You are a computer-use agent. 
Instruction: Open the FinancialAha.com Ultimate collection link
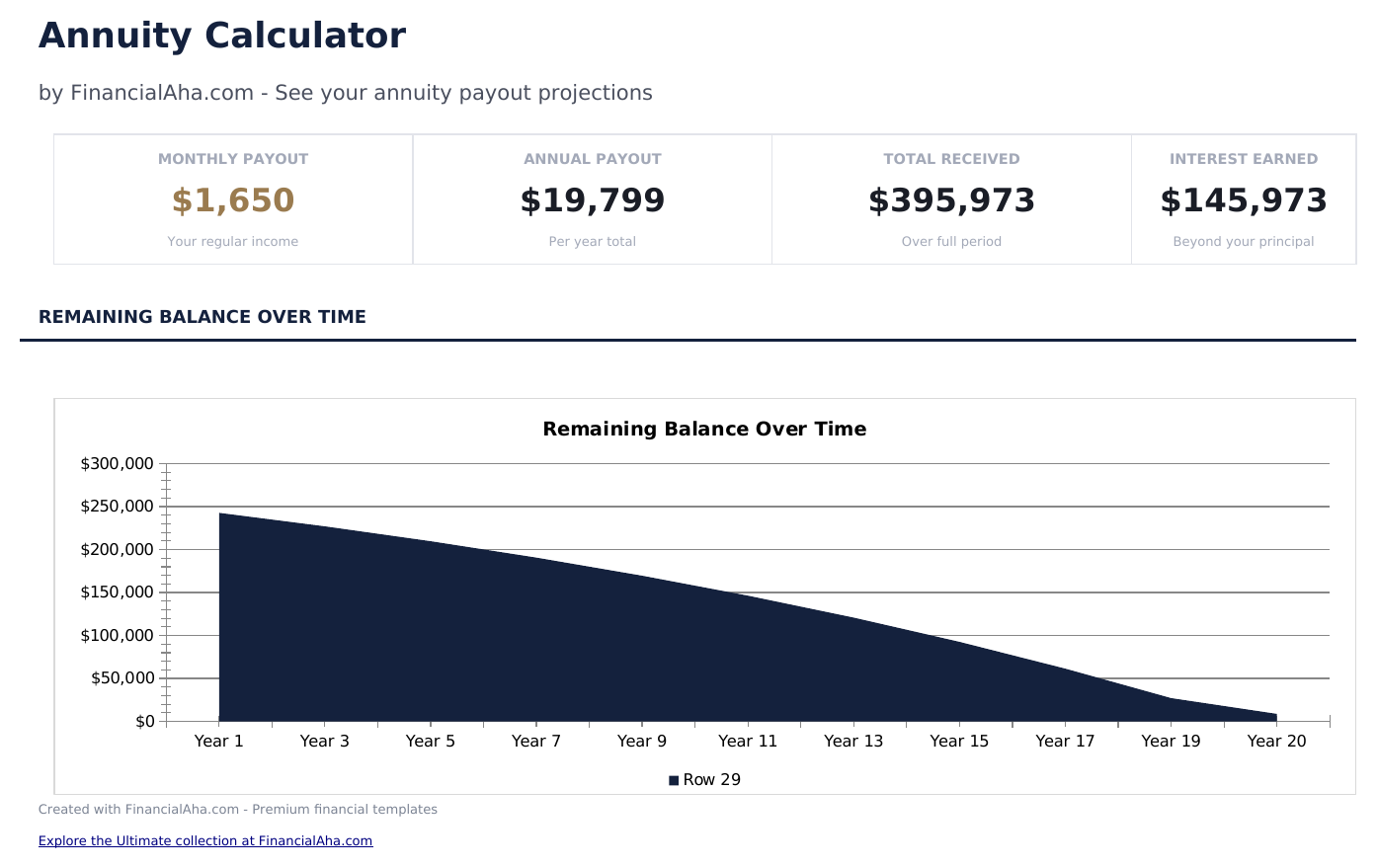205,840
